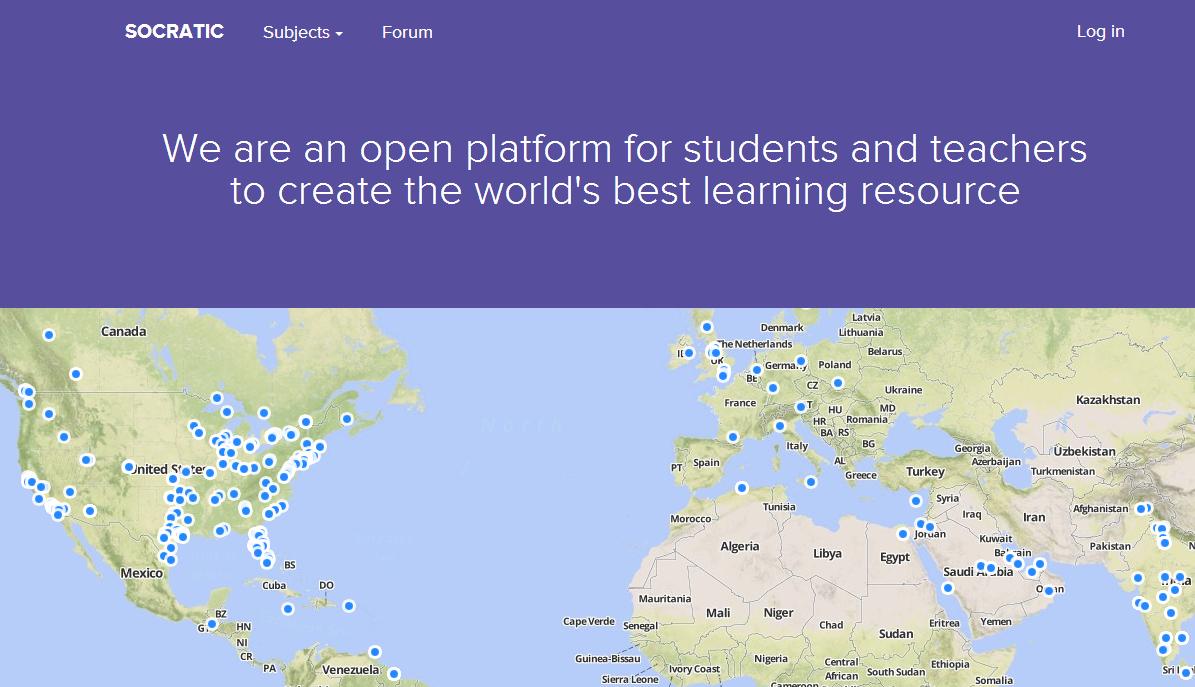Select the marker below DO label
1195x687 pixels.
pos(349,606)
